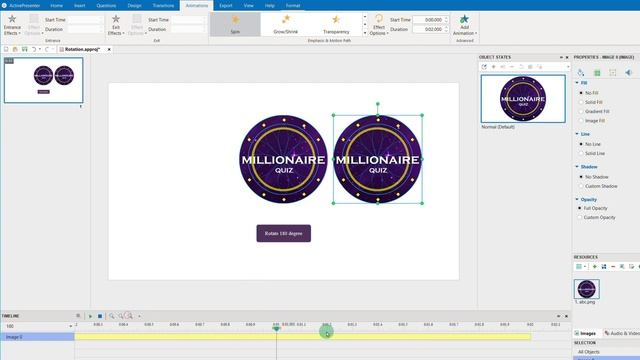640x360 pixels.
Task: Zoom in on the timeline
Action: point(111,316)
